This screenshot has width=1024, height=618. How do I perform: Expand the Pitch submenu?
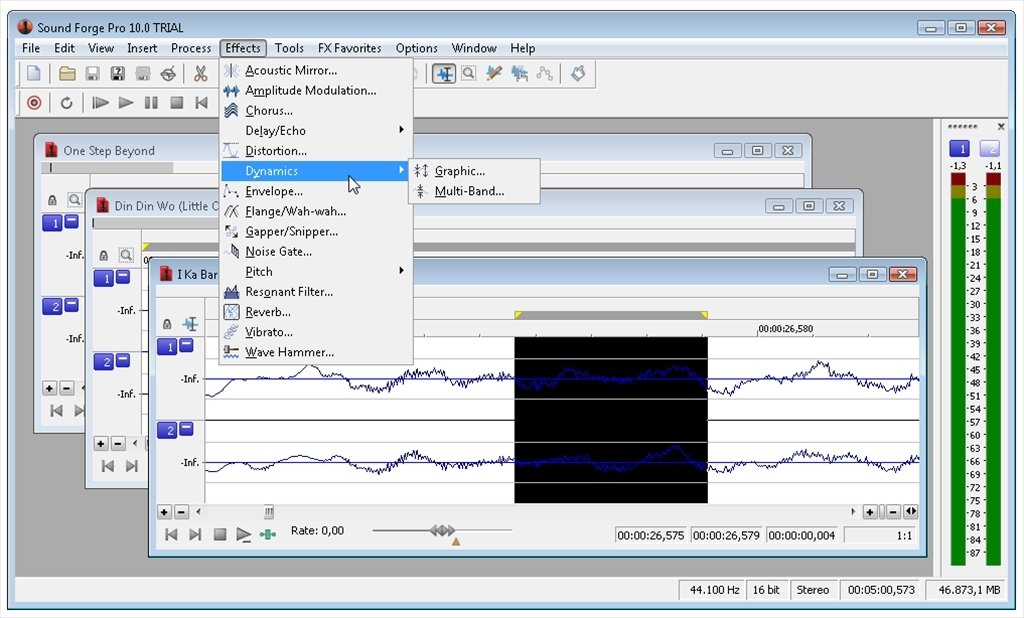coord(317,272)
